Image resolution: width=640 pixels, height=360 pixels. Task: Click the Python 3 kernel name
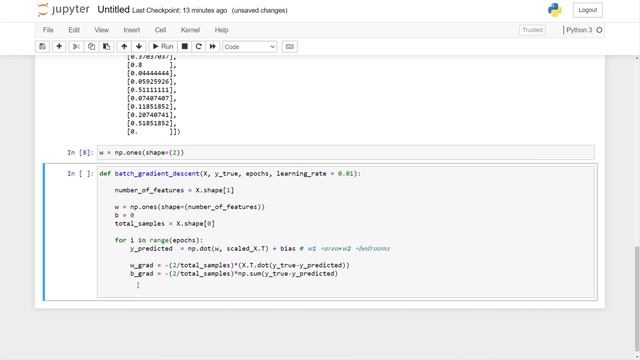579,30
